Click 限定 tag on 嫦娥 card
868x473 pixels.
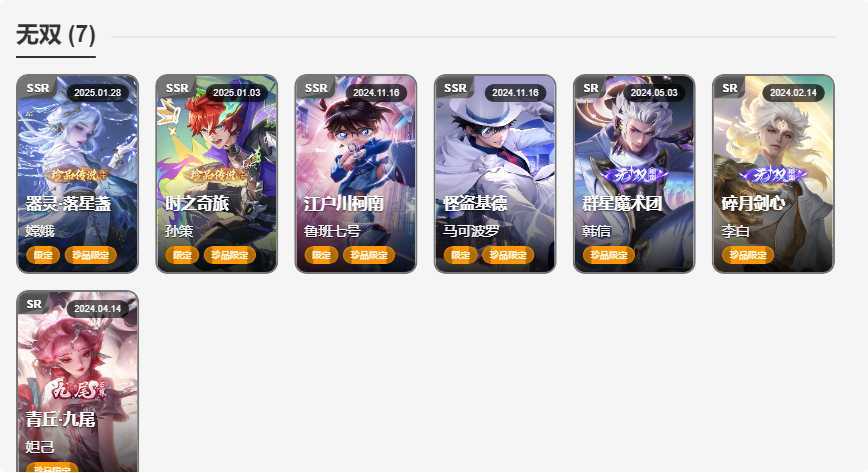(x=43, y=255)
